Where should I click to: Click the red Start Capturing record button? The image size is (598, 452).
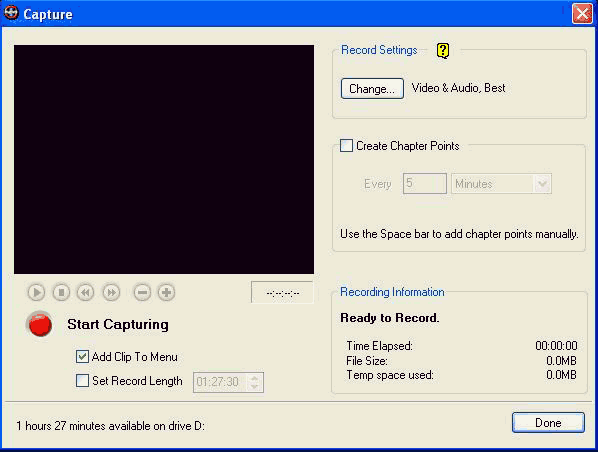[x=40, y=324]
